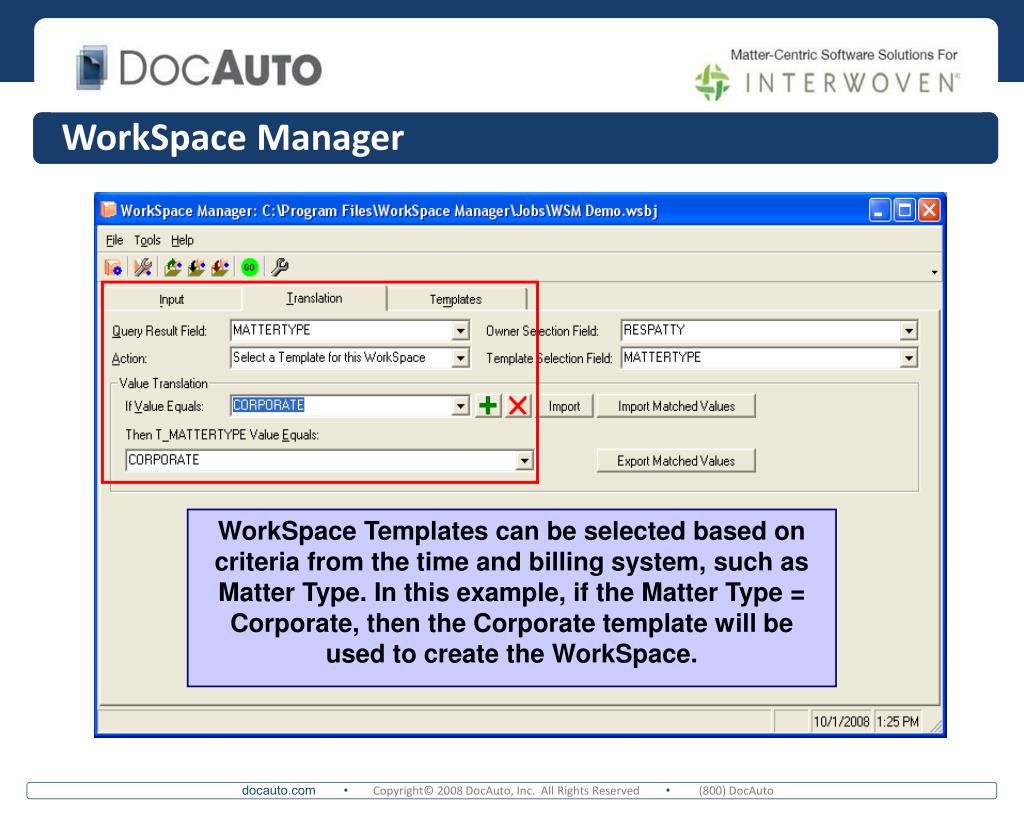Minimize the WorkSpace Manager window
Image resolution: width=1024 pixels, height=819 pixels.
[x=880, y=210]
